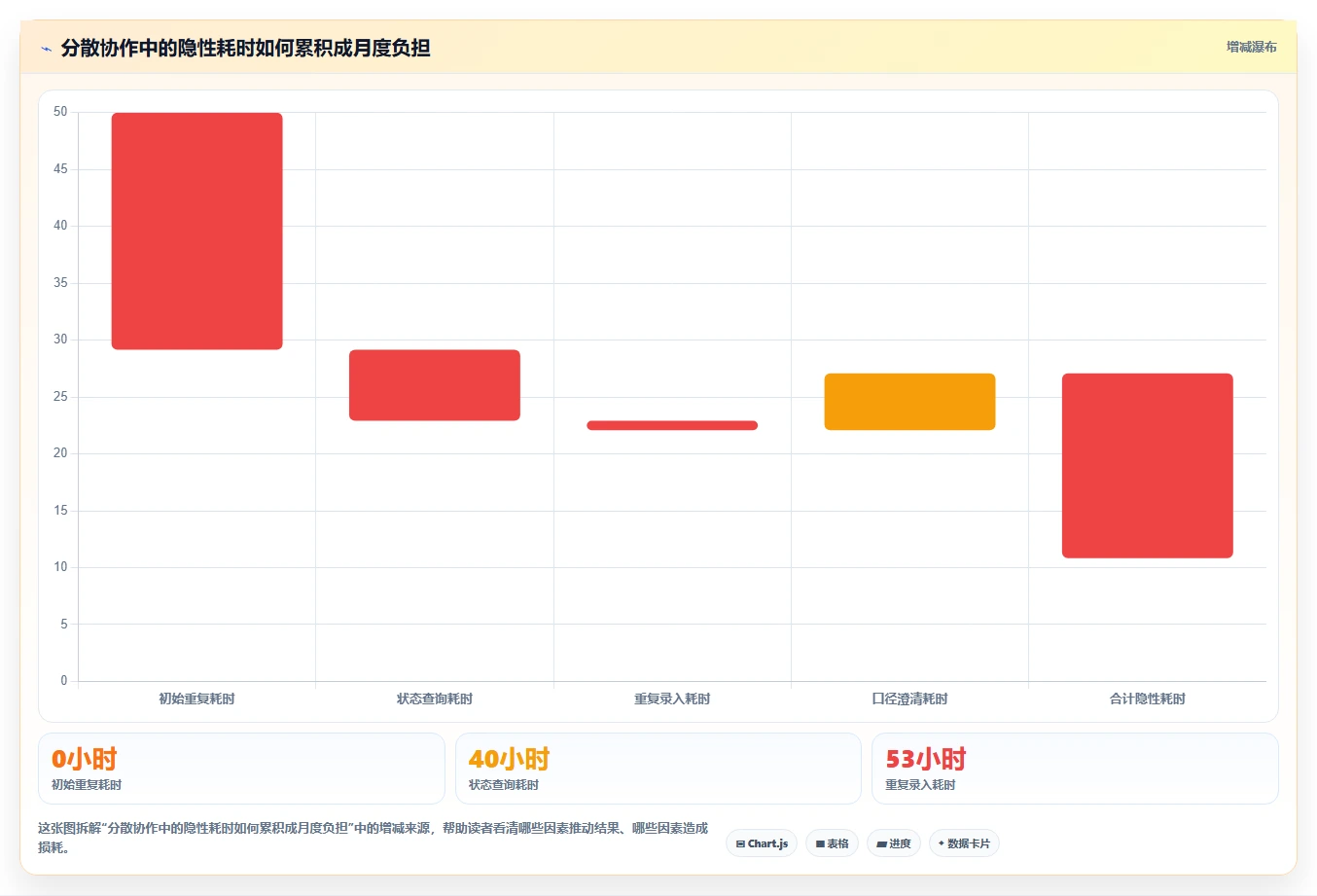Viewport: 1317px width, 896px height.
Task: Click the 53小时 重复录入耗时 data card
Action: (x=1075, y=769)
